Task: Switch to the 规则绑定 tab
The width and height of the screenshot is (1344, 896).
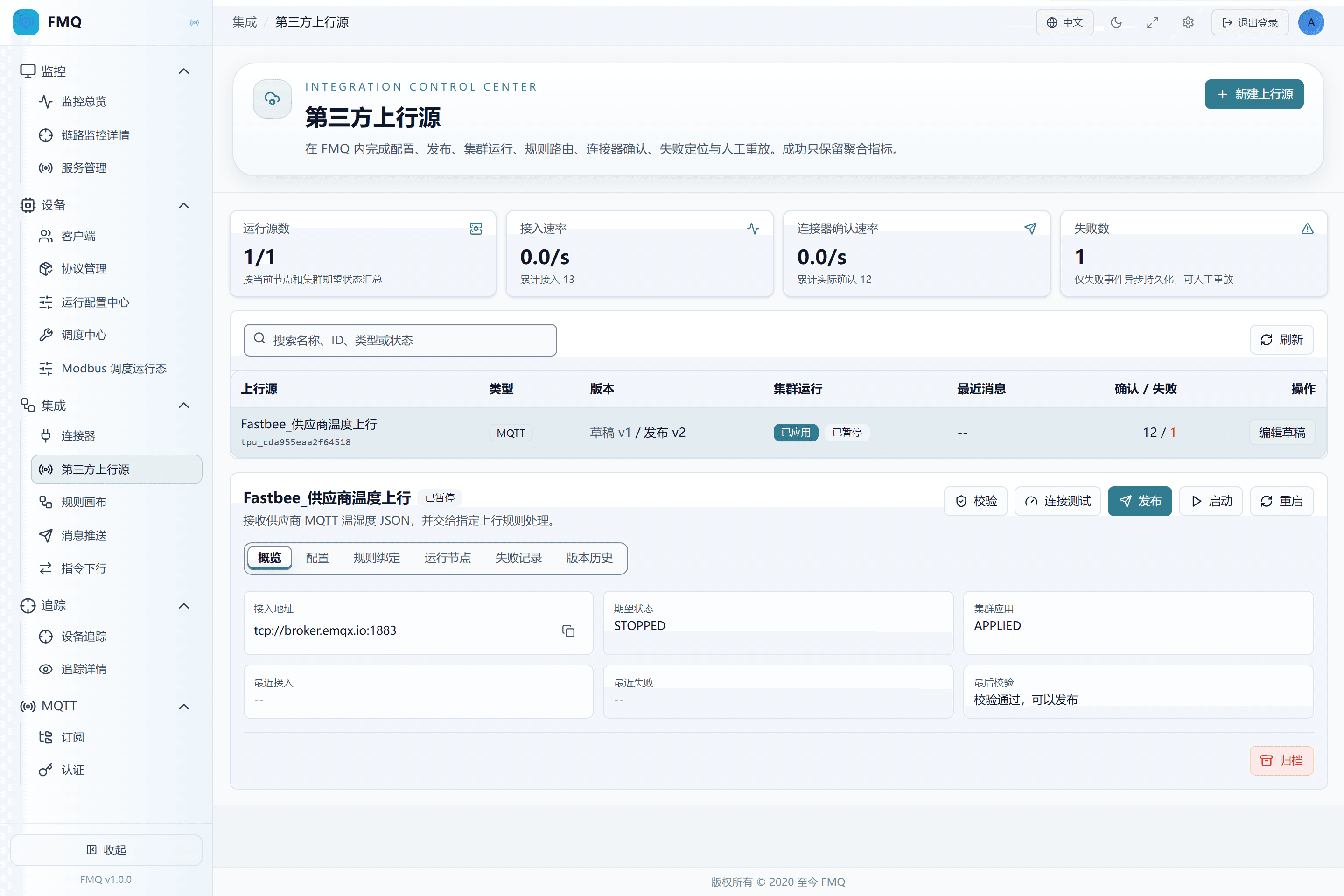Action: 377,558
